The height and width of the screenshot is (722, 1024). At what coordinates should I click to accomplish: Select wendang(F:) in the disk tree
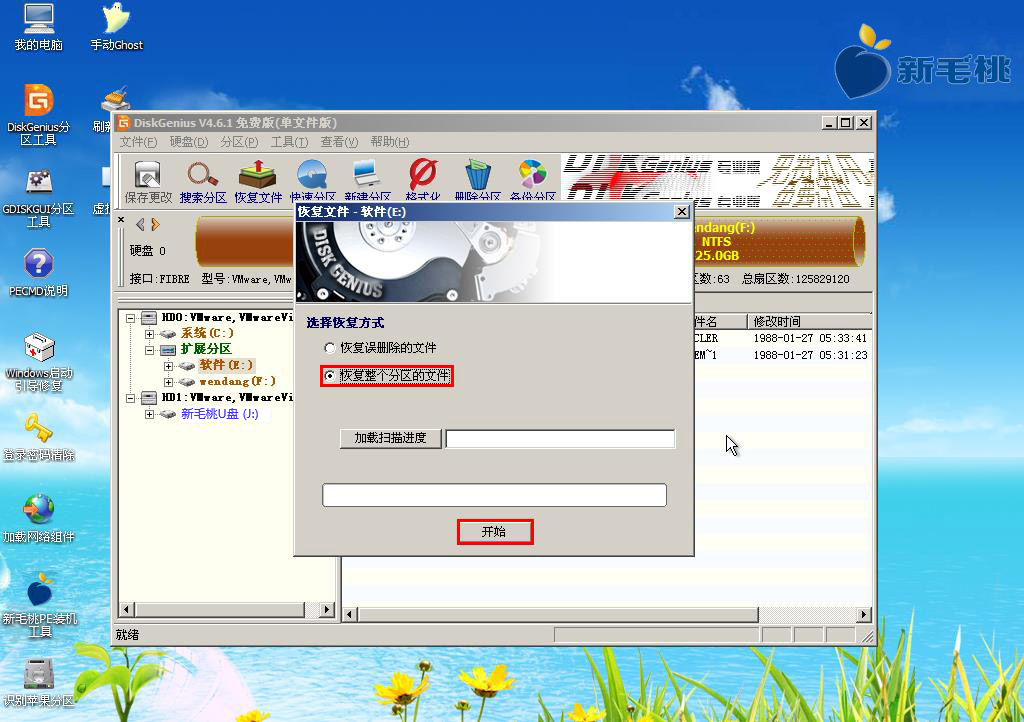pyautogui.click(x=238, y=381)
